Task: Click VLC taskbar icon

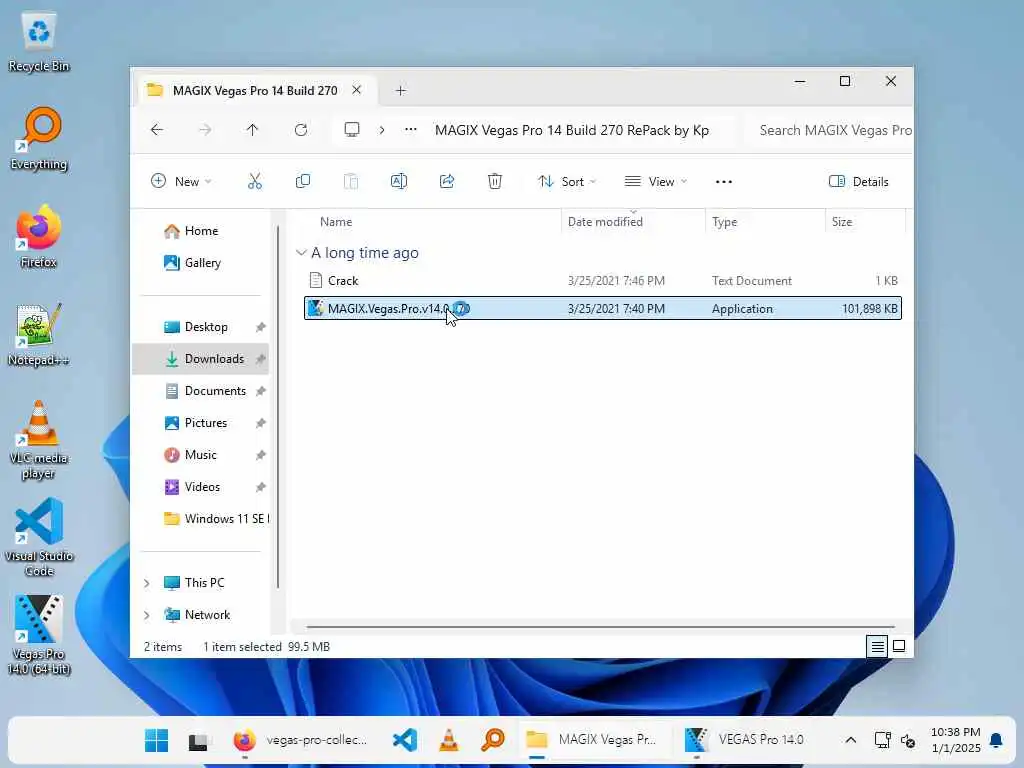Action: point(449,740)
